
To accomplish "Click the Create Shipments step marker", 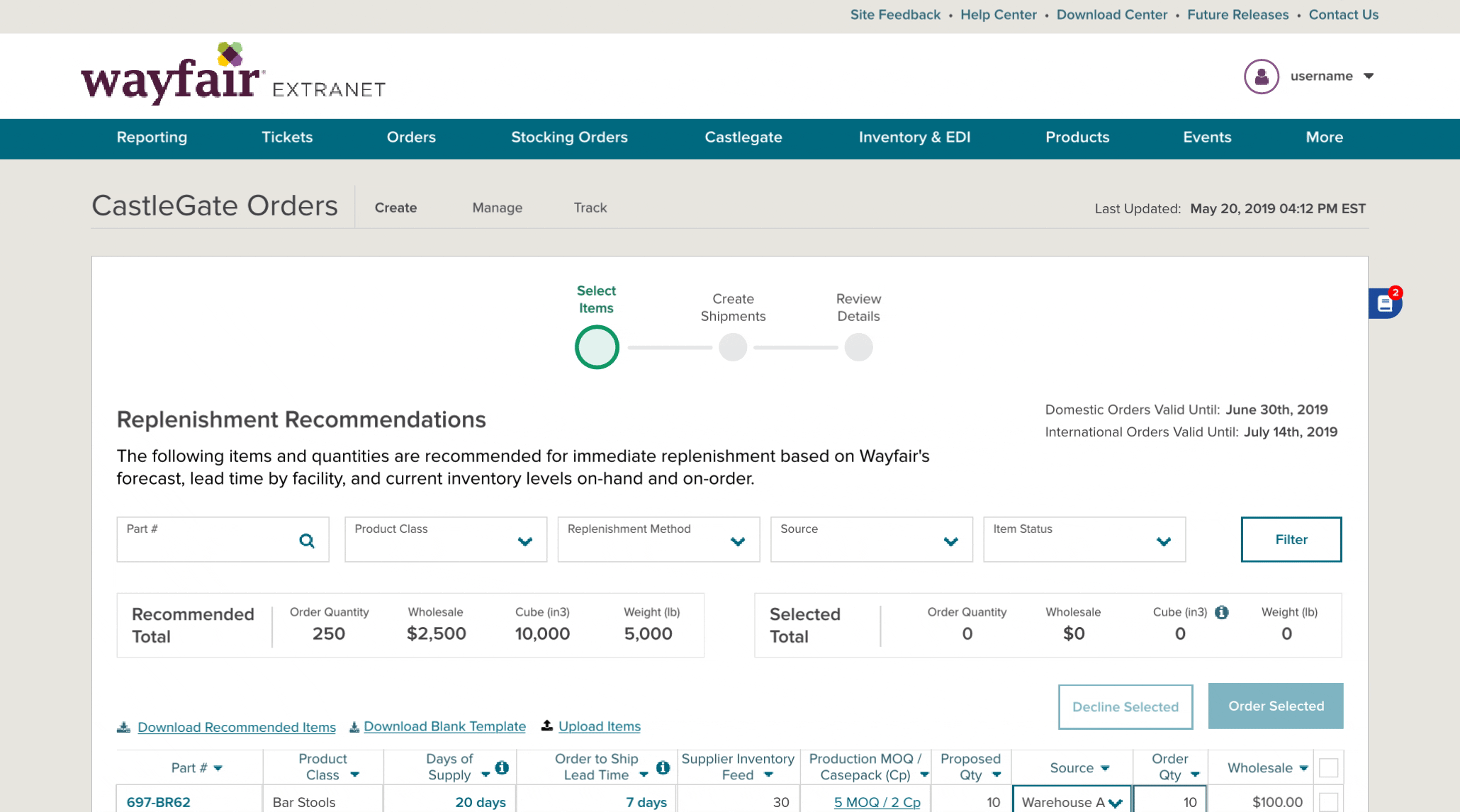I will click(733, 347).
